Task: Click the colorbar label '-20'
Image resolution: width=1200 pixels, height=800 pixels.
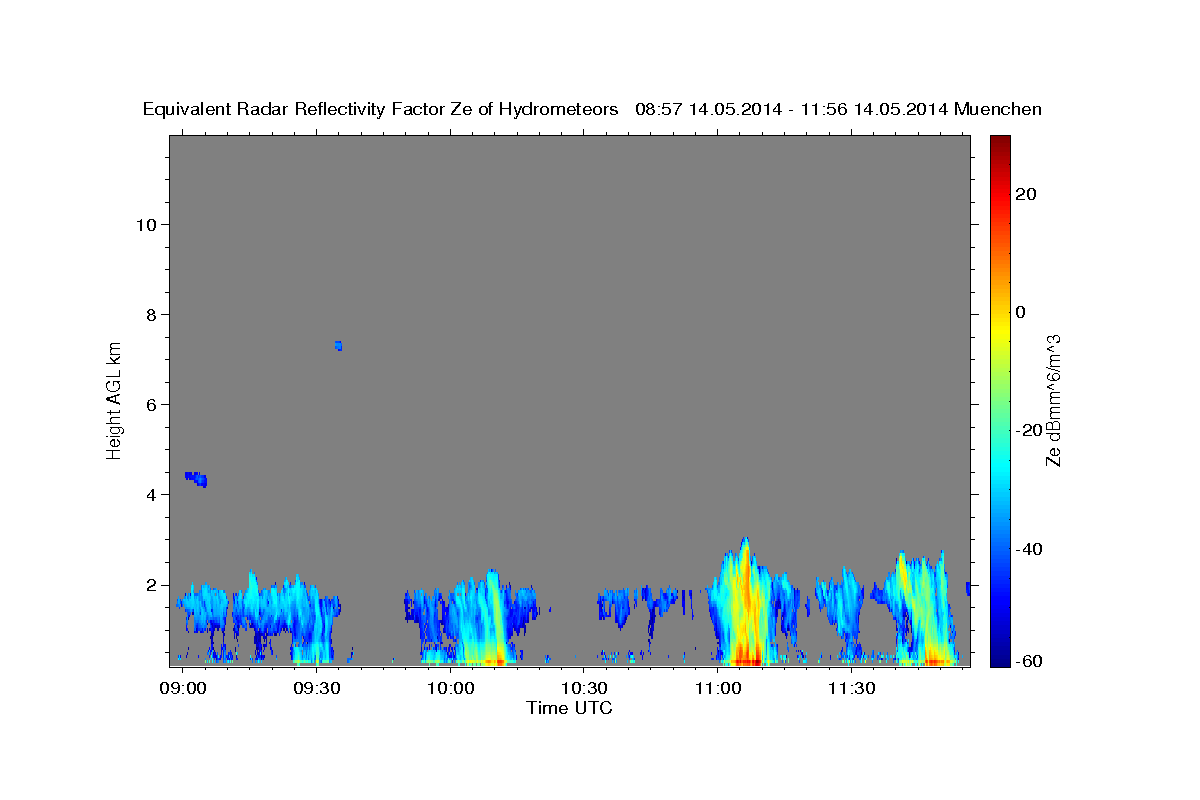Action: pyautogui.click(x=1027, y=430)
